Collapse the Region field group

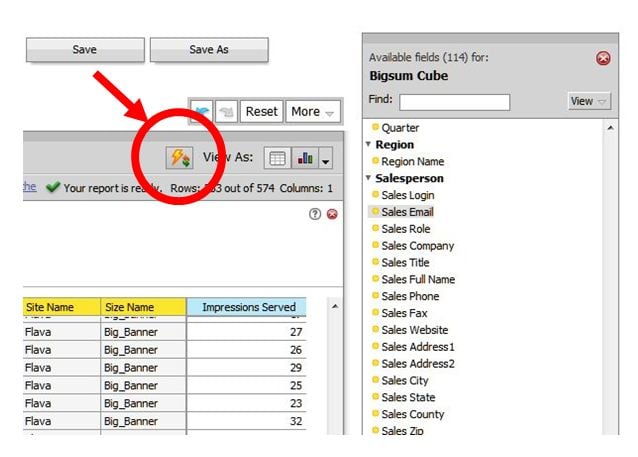coord(369,145)
